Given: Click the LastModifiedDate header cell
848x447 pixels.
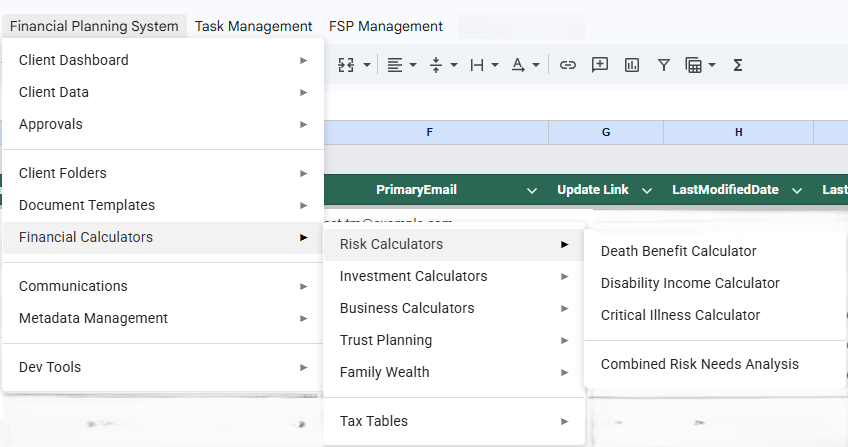Looking at the screenshot, I should click(738, 190).
